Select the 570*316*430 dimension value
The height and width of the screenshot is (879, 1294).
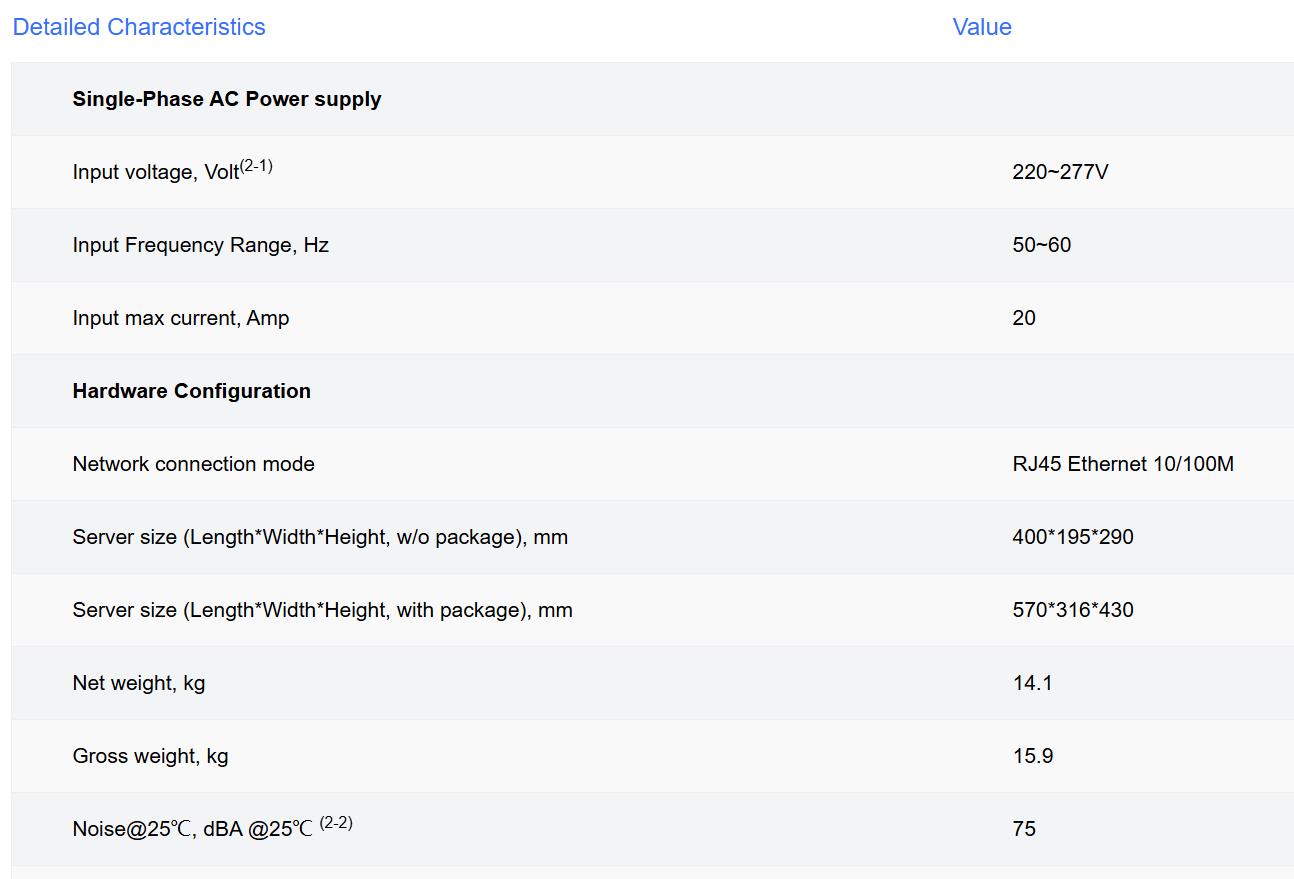pos(1072,610)
